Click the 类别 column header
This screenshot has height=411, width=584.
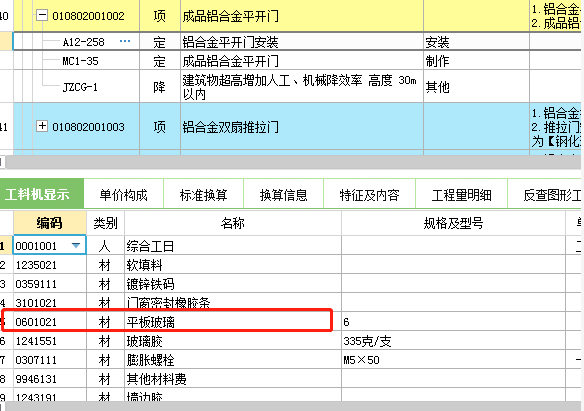click(105, 223)
